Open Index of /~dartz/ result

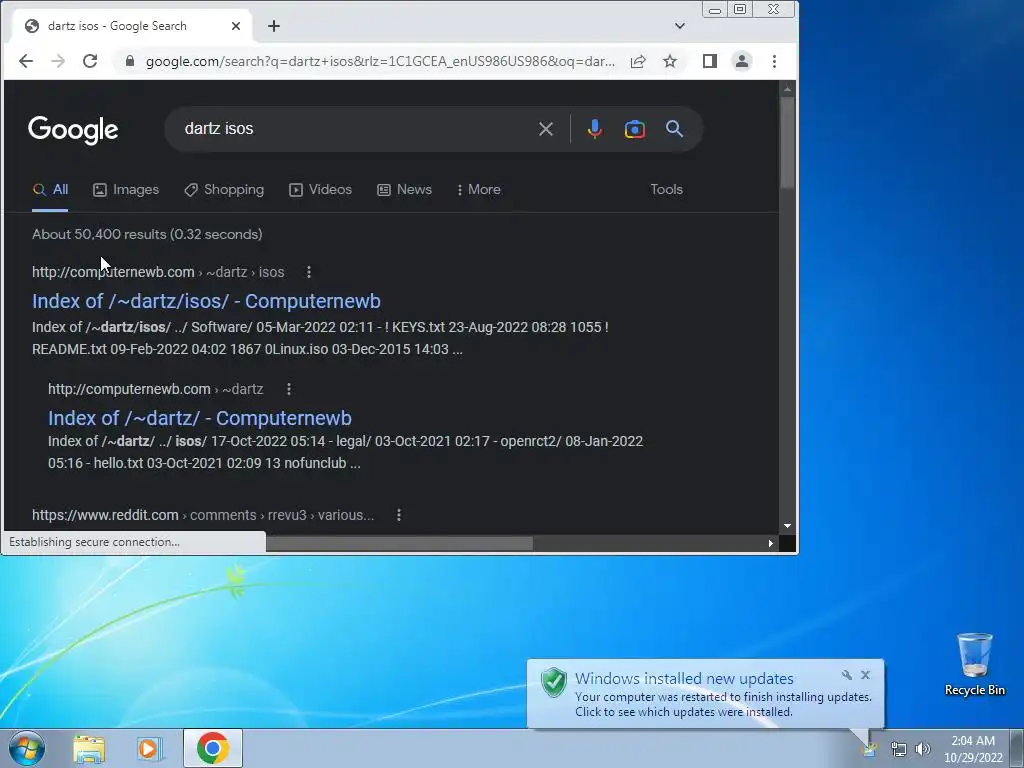[x=200, y=418]
